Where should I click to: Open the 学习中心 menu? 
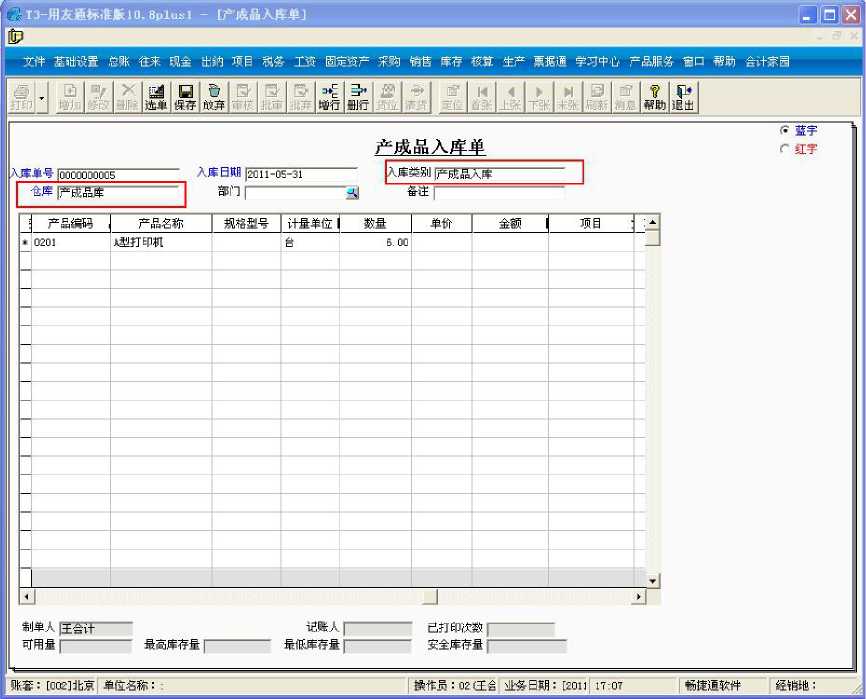point(598,61)
